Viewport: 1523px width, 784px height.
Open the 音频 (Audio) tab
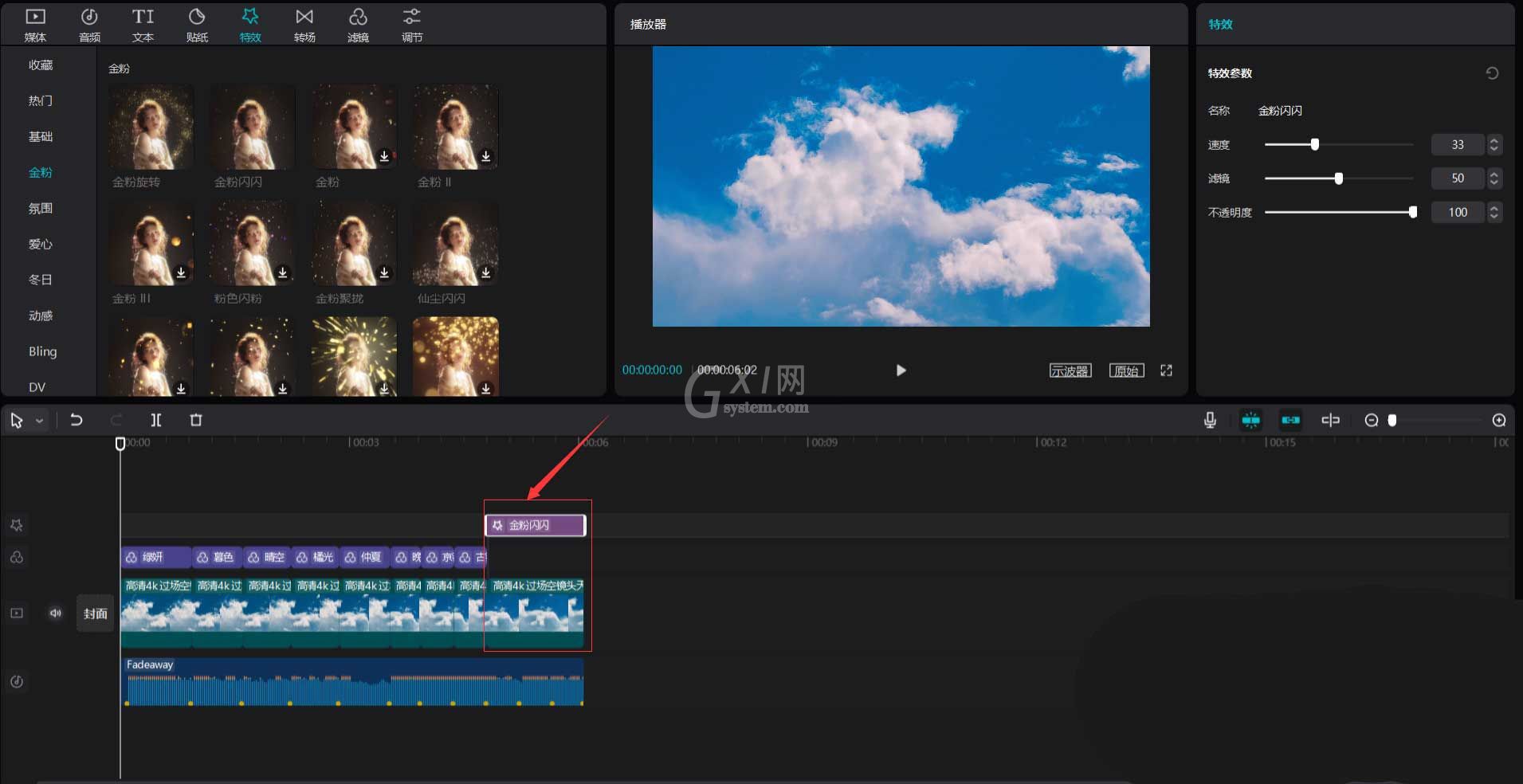tap(89, 25)
